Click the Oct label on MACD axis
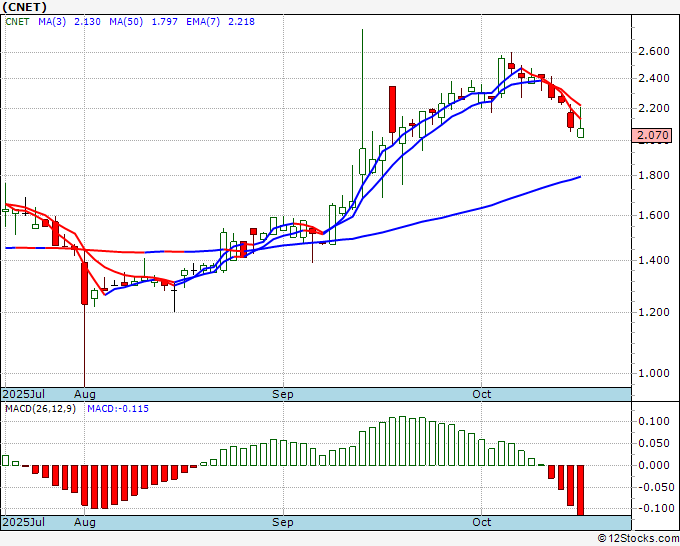The height and width of the screenshot is (546, 680). click(x=481, y=522)
